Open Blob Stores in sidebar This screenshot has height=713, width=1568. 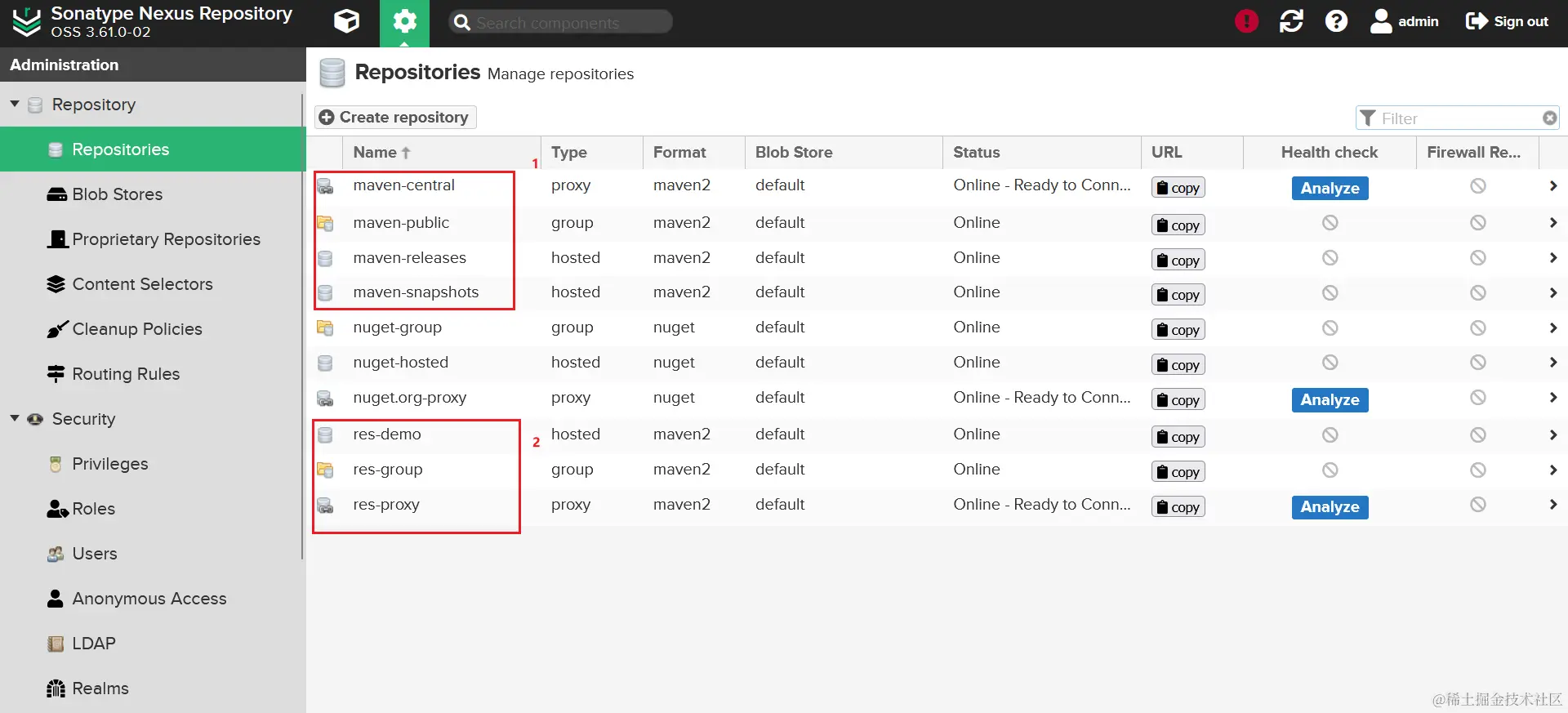point(117,194)
